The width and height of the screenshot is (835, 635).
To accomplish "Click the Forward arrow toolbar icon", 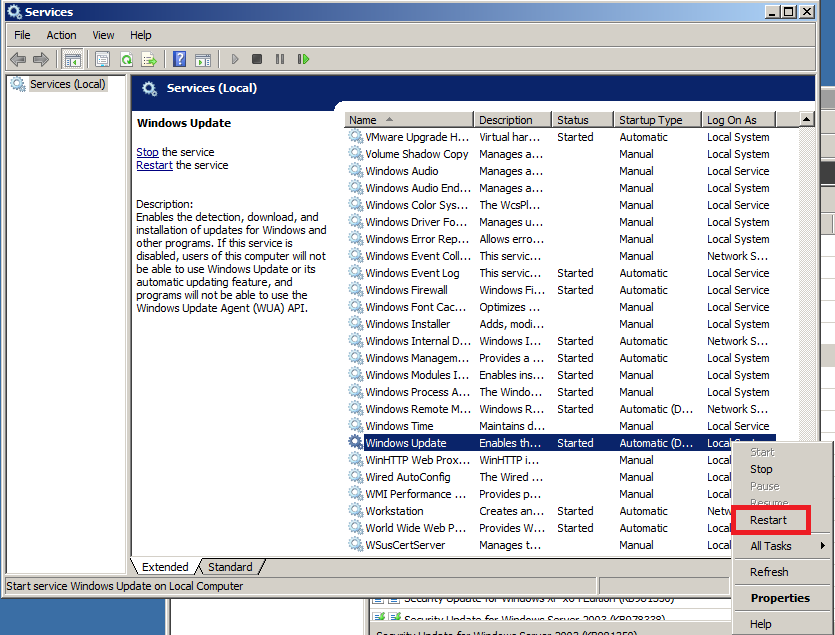I will click(40, 59).
